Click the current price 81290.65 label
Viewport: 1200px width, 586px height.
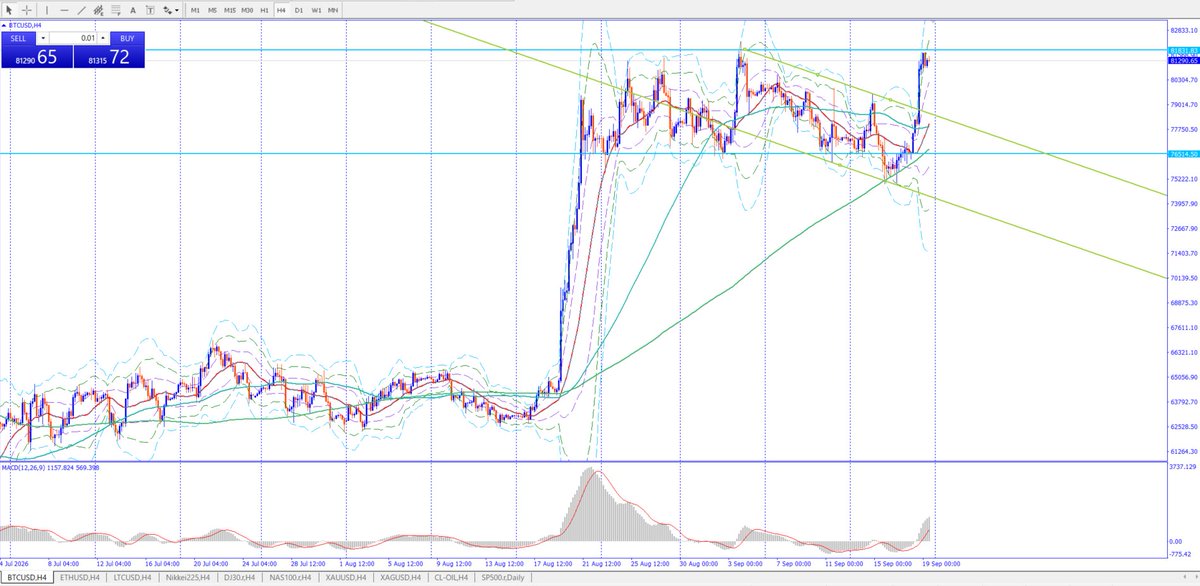tap(1183, 61)
